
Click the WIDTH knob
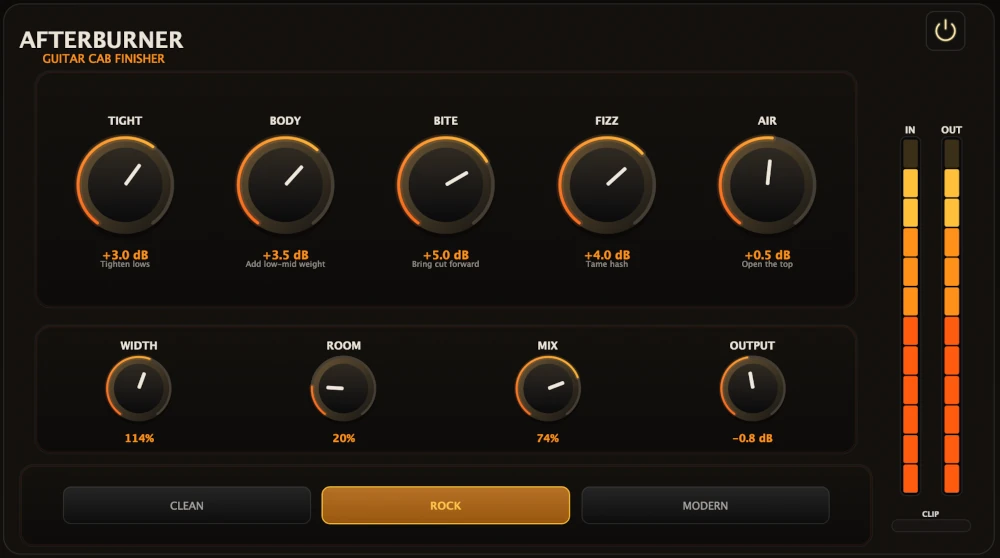click(x=138, y=388)
